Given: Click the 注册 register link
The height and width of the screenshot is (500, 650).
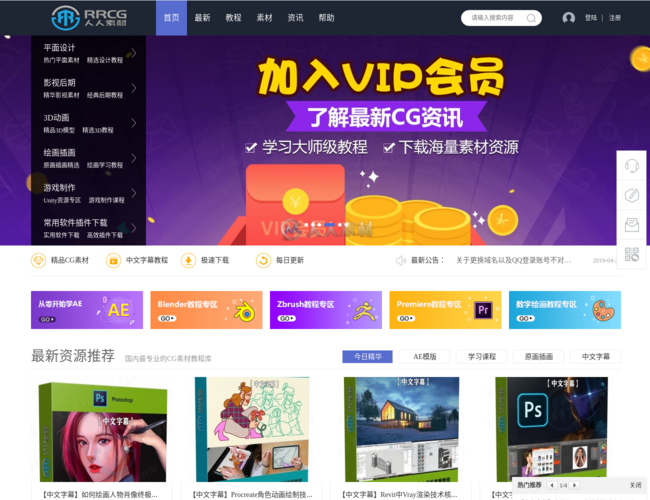Looking at the screenshot, I should tap(615, 18).
